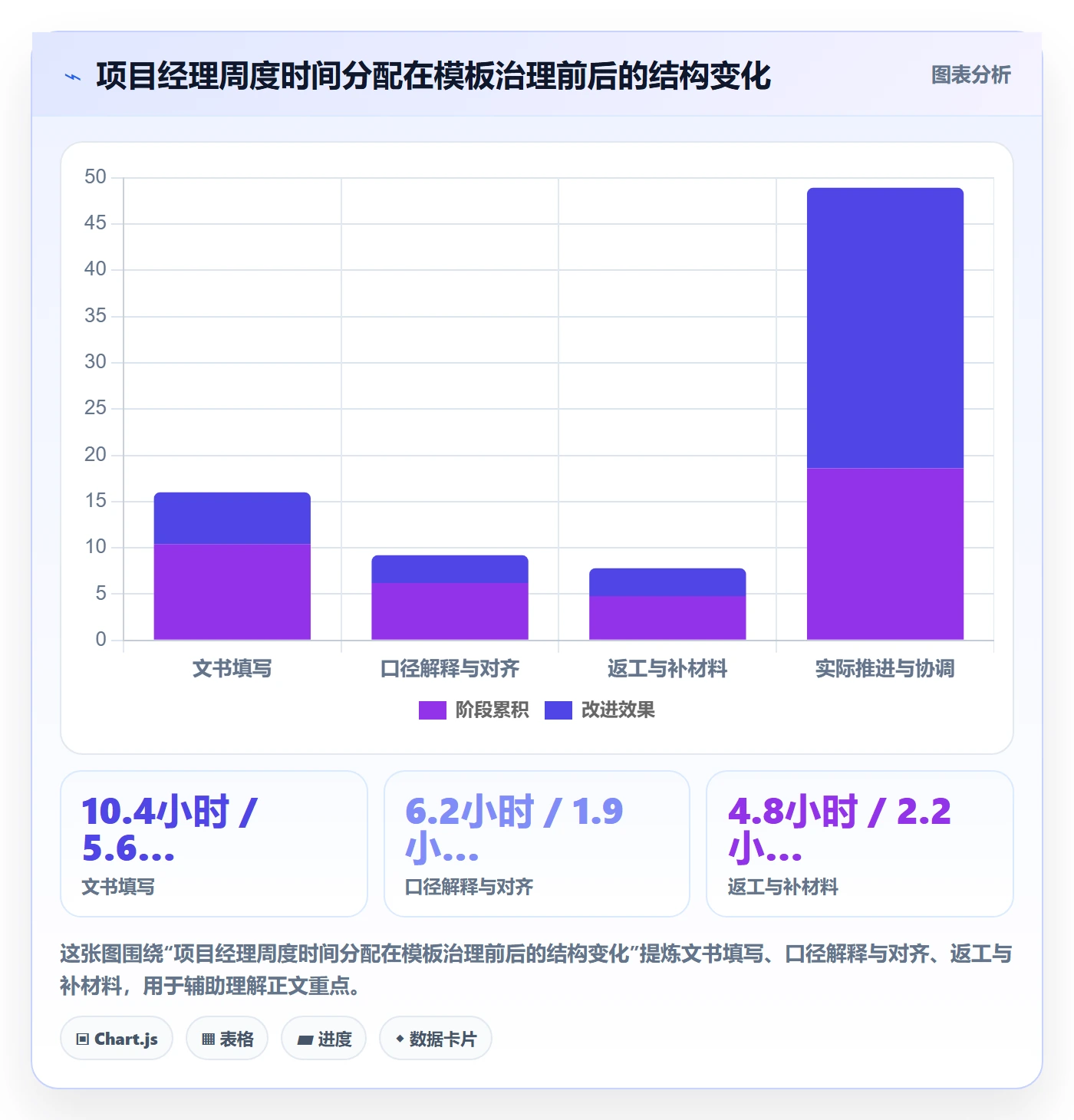The height and width of the screenshot is (1120, 1074).
Task: Click the blue 改进效果 legend swatch
Action: coord(558,710)
